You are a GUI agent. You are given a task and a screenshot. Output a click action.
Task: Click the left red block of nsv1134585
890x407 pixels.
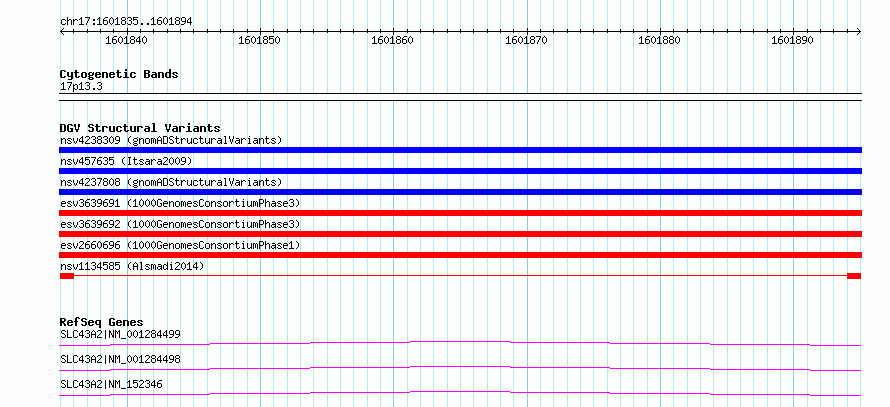point(66,276)
